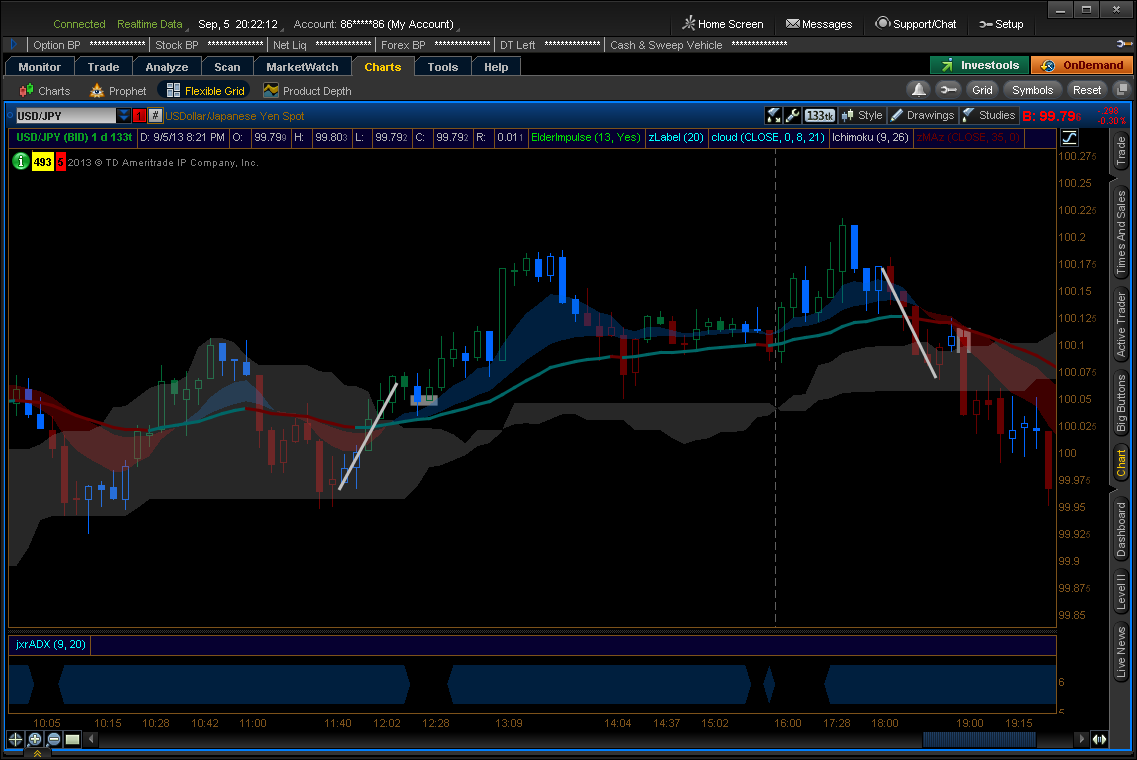The image size is (1137, 760).
Task: Toggle the Chart side panel
Action: [x=1121, y=463]
